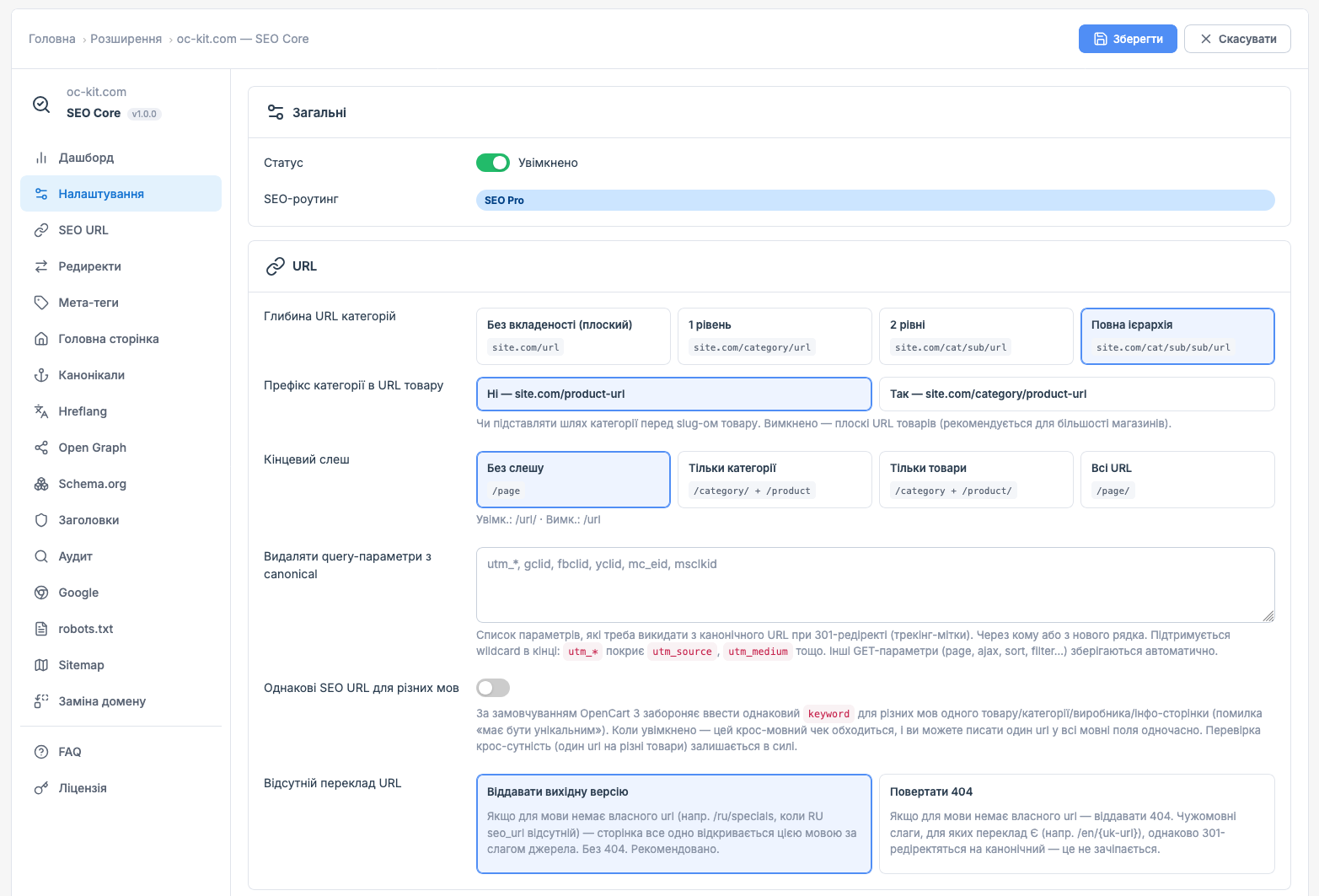Select the 1 рівень category depth option
This screenshot has width=1319, height=896.
[775, 336]
